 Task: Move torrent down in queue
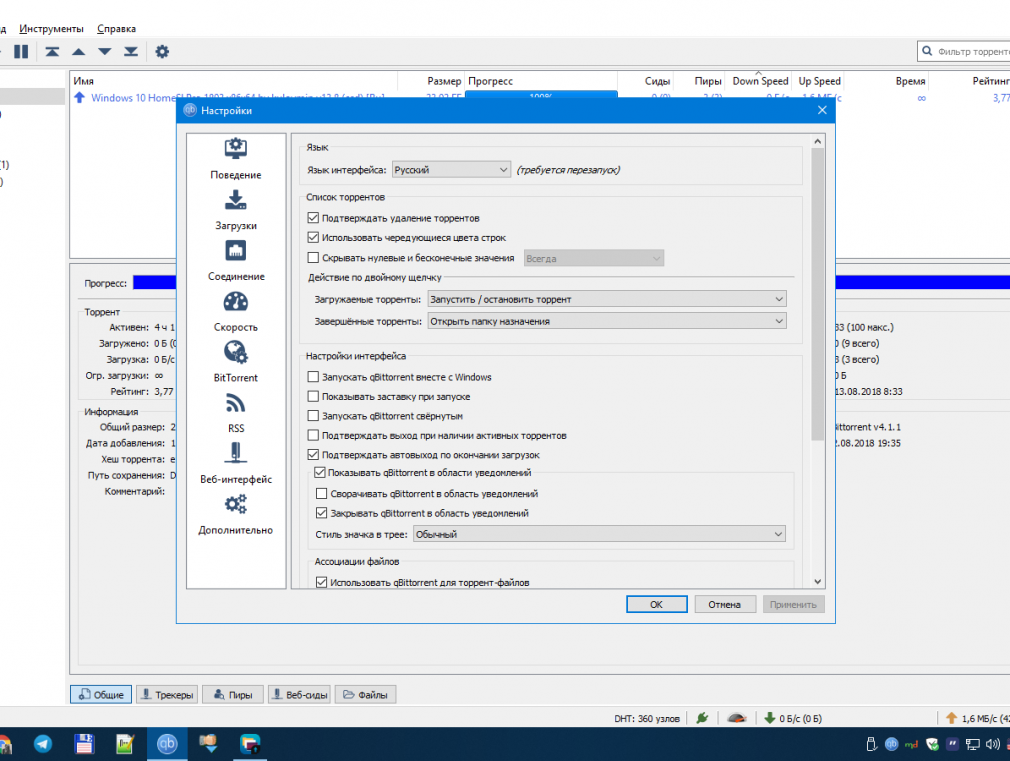coord(104,52)
